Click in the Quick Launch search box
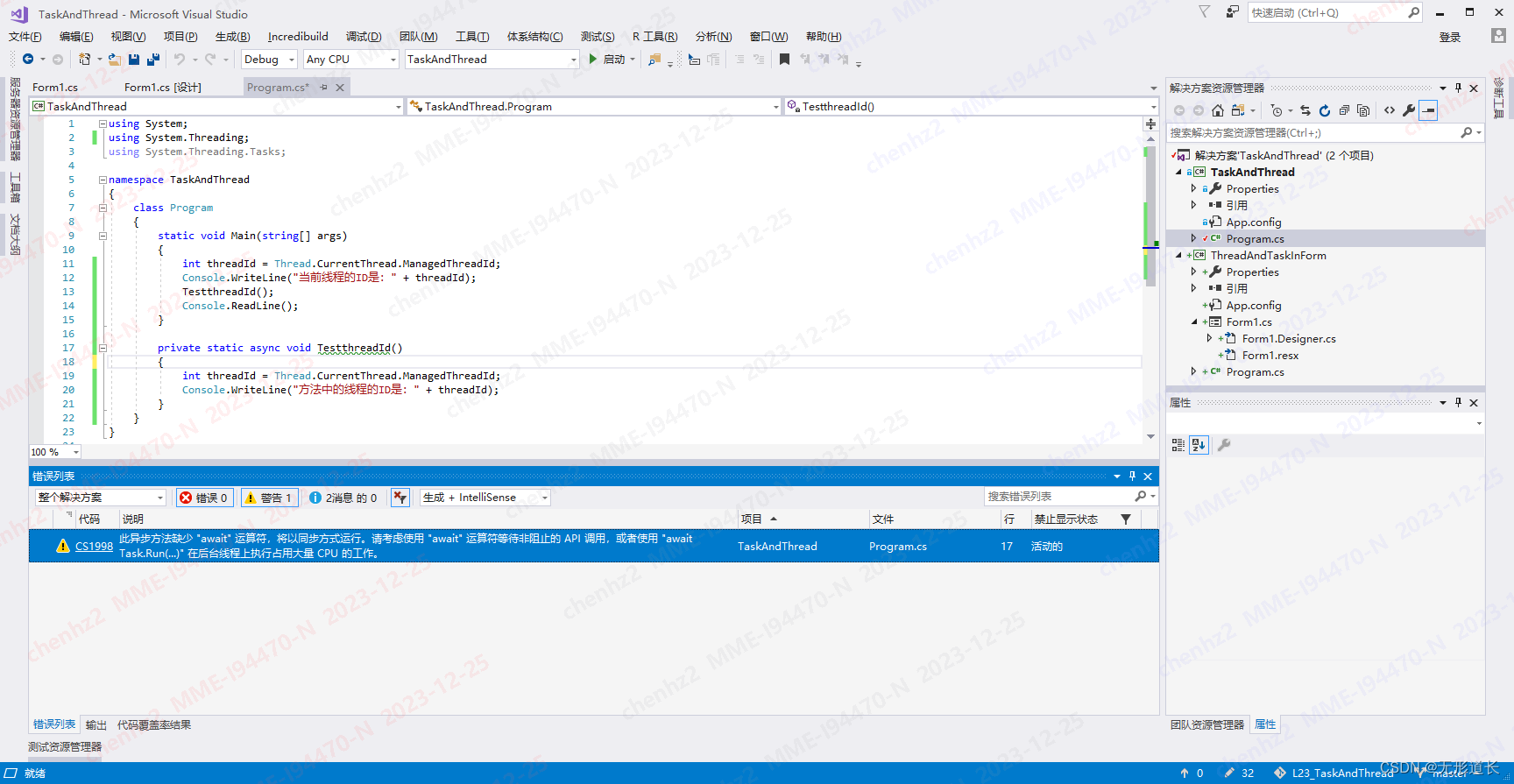This screenshot has height=784, width=1514. [1327, 13]
